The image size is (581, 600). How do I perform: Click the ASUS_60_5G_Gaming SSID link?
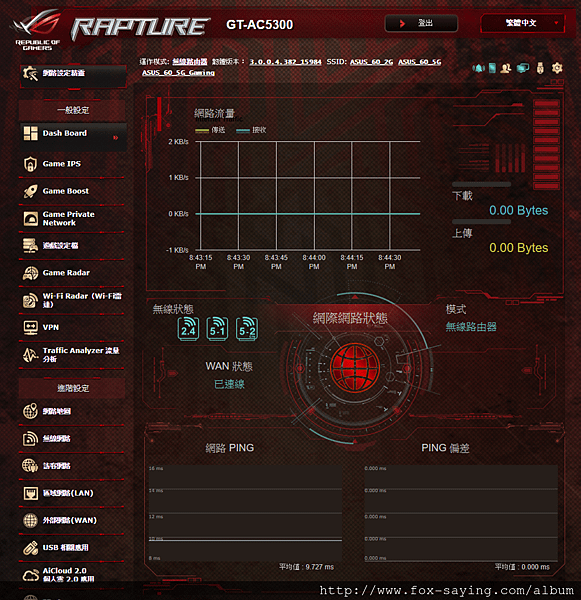[178, 73]
